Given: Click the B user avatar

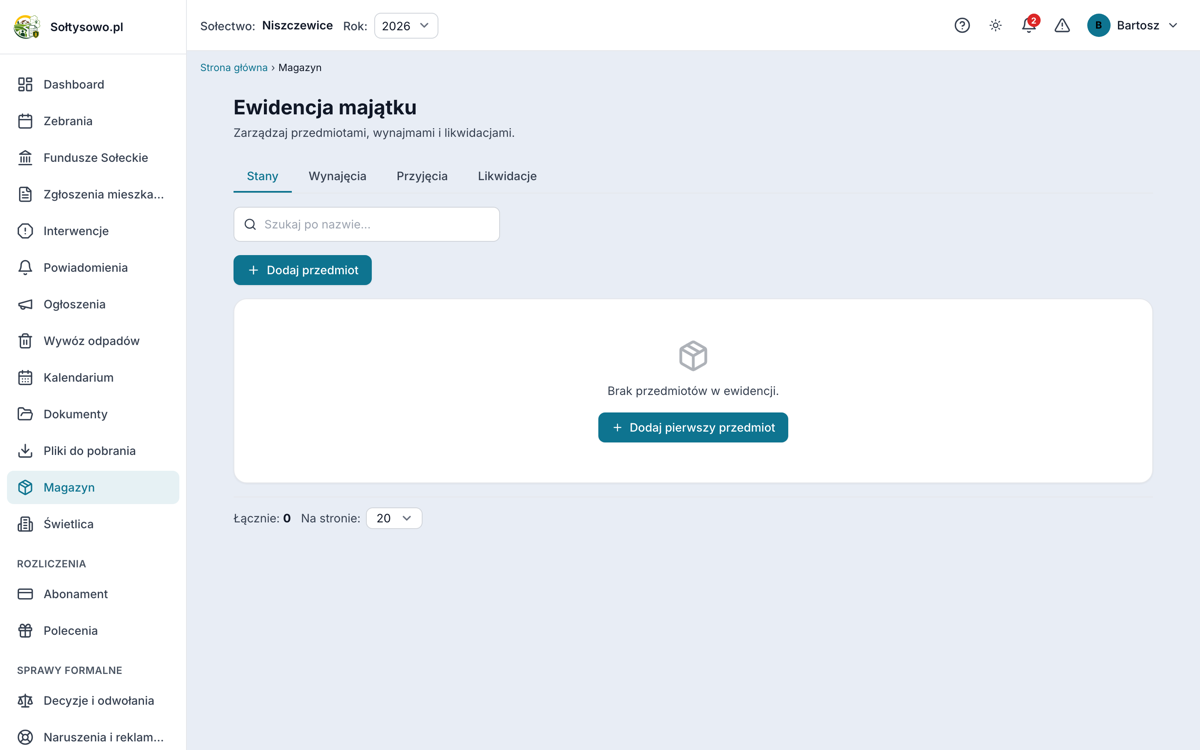Looking at the screenshot, I should pos(1099,26).
